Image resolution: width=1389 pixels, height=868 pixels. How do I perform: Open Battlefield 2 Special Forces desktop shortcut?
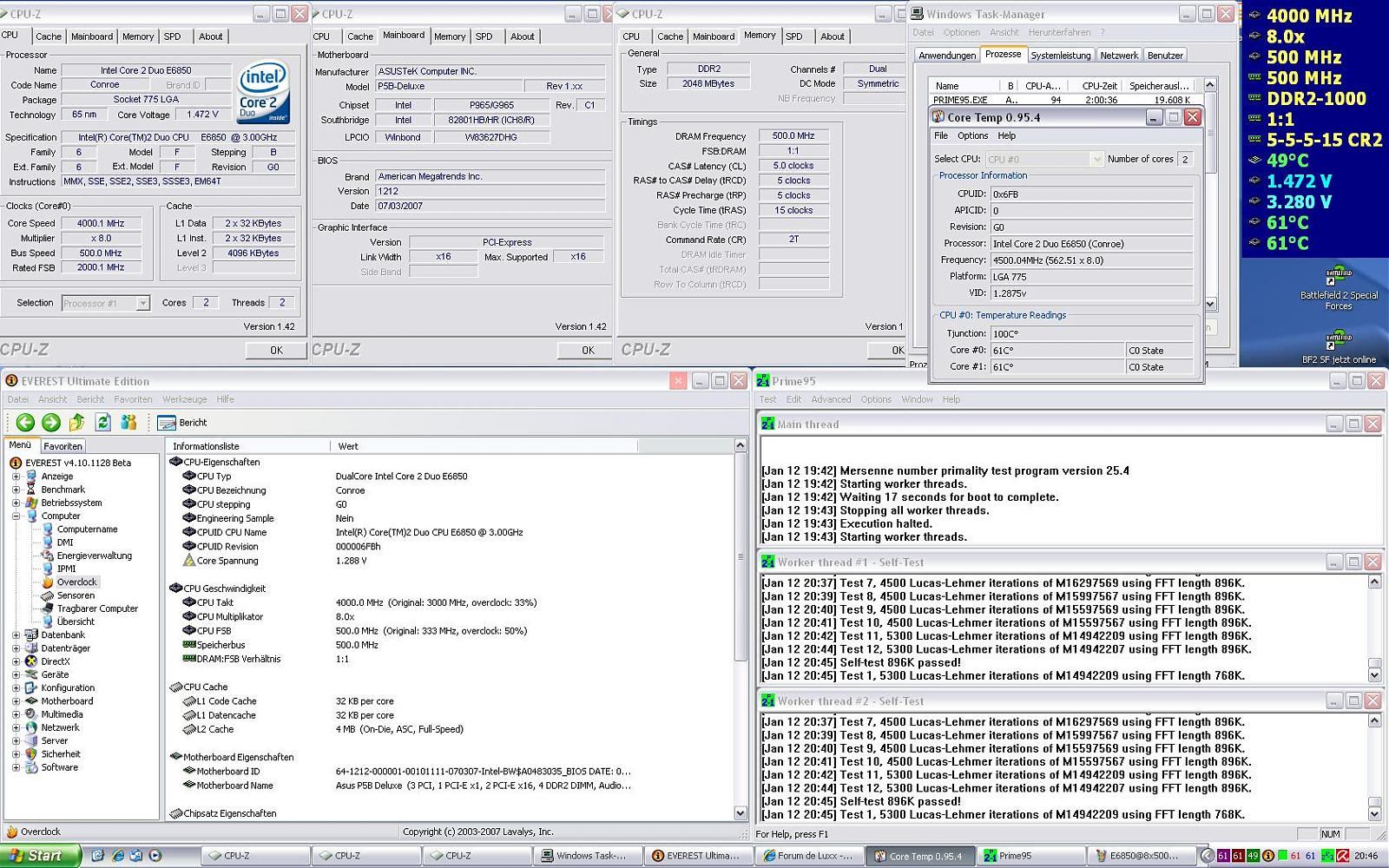coord(1339,290)
